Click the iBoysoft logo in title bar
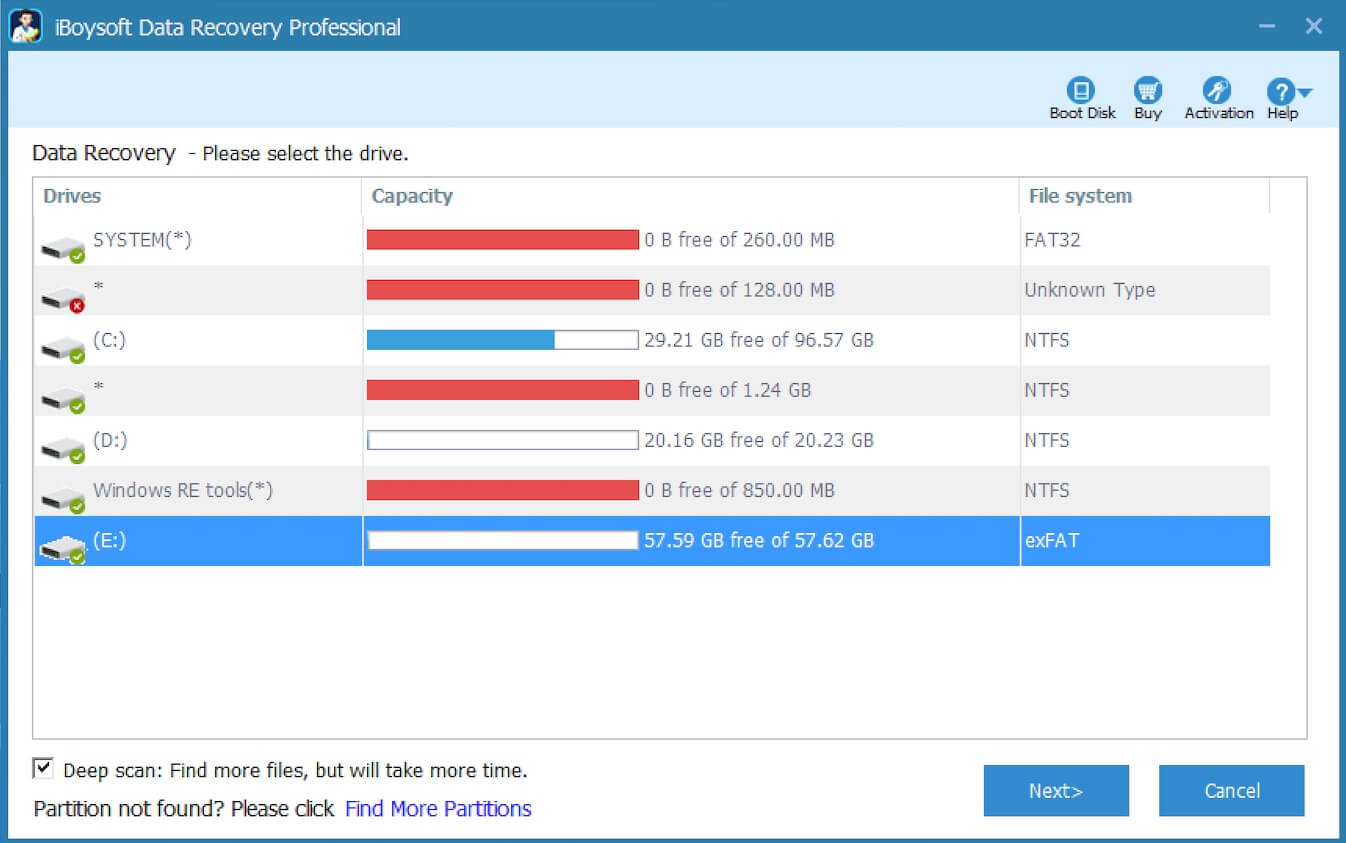1346x843 pixels. click(27, 26)
